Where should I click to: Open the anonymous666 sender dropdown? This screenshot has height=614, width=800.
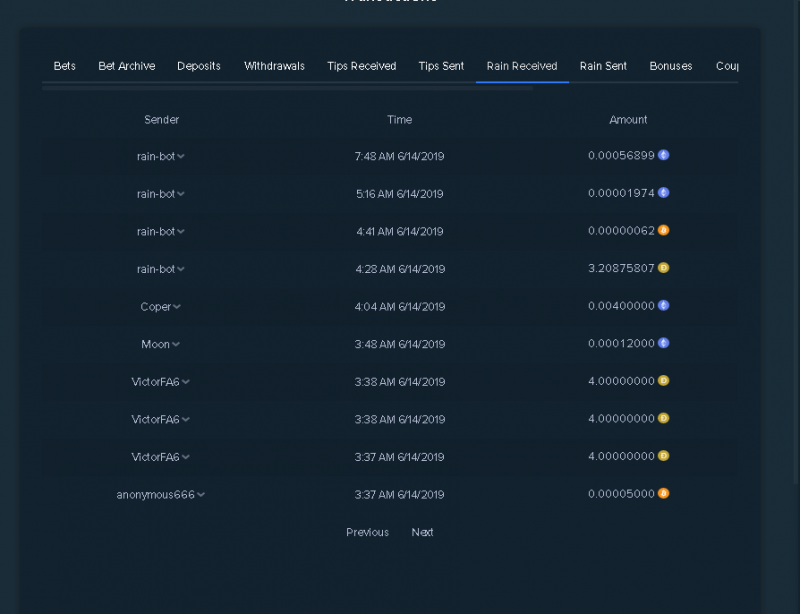[201, 495]
